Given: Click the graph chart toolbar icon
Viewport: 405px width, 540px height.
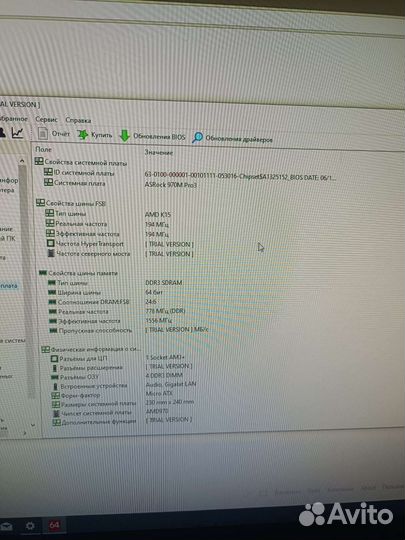Looking at the screenshot, I should tap(18, 133).
